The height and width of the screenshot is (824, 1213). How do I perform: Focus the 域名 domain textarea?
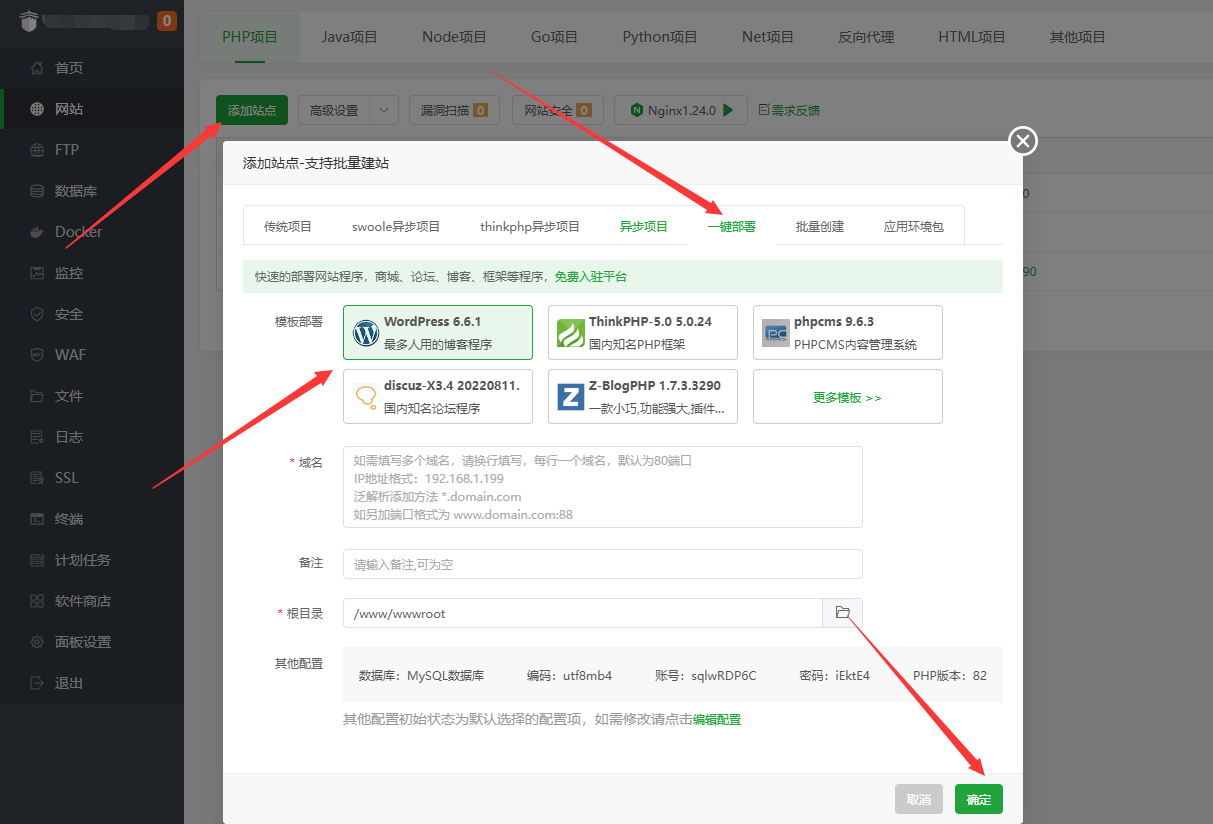[x=603, y=487]
